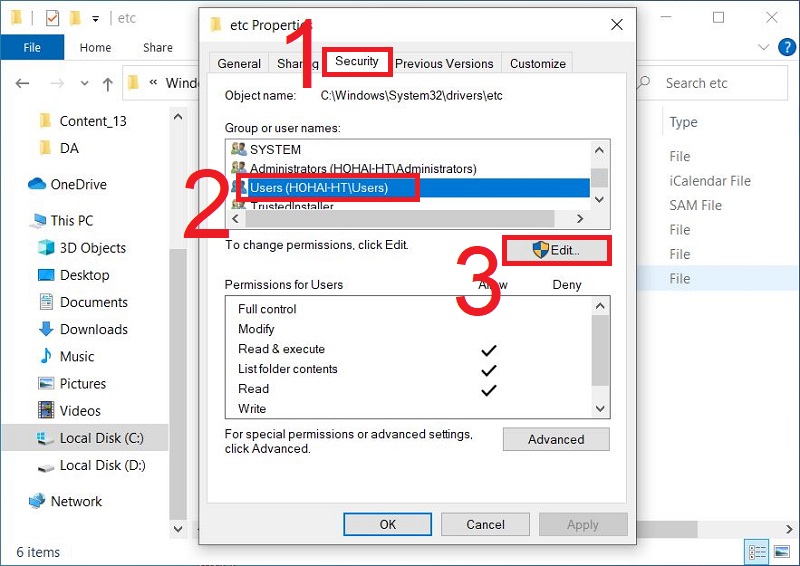Image resolution: width=800 pixels, height=566 pixels.
Task: Open the File menu in Explorer
Action: (x=31, y=47)
